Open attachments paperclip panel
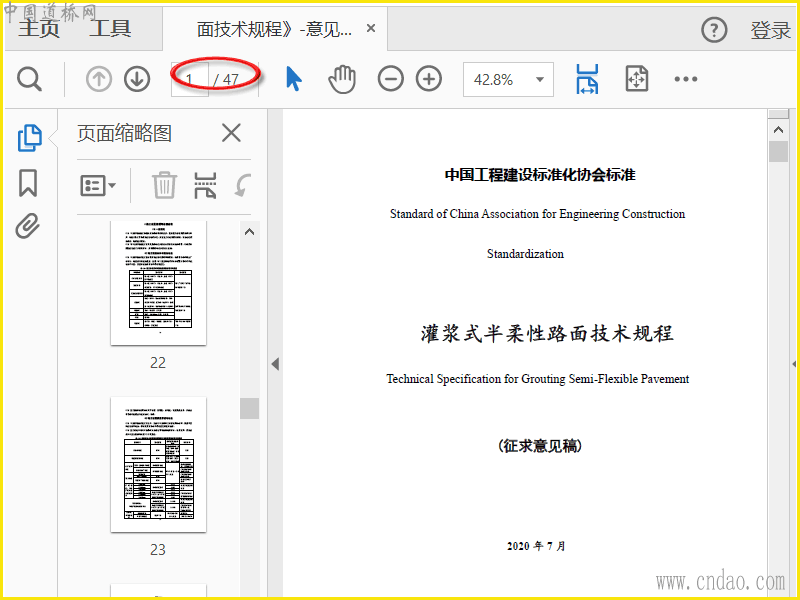This screenshot has width=800, height=600. pyautogui.click(x=28, y=226)
